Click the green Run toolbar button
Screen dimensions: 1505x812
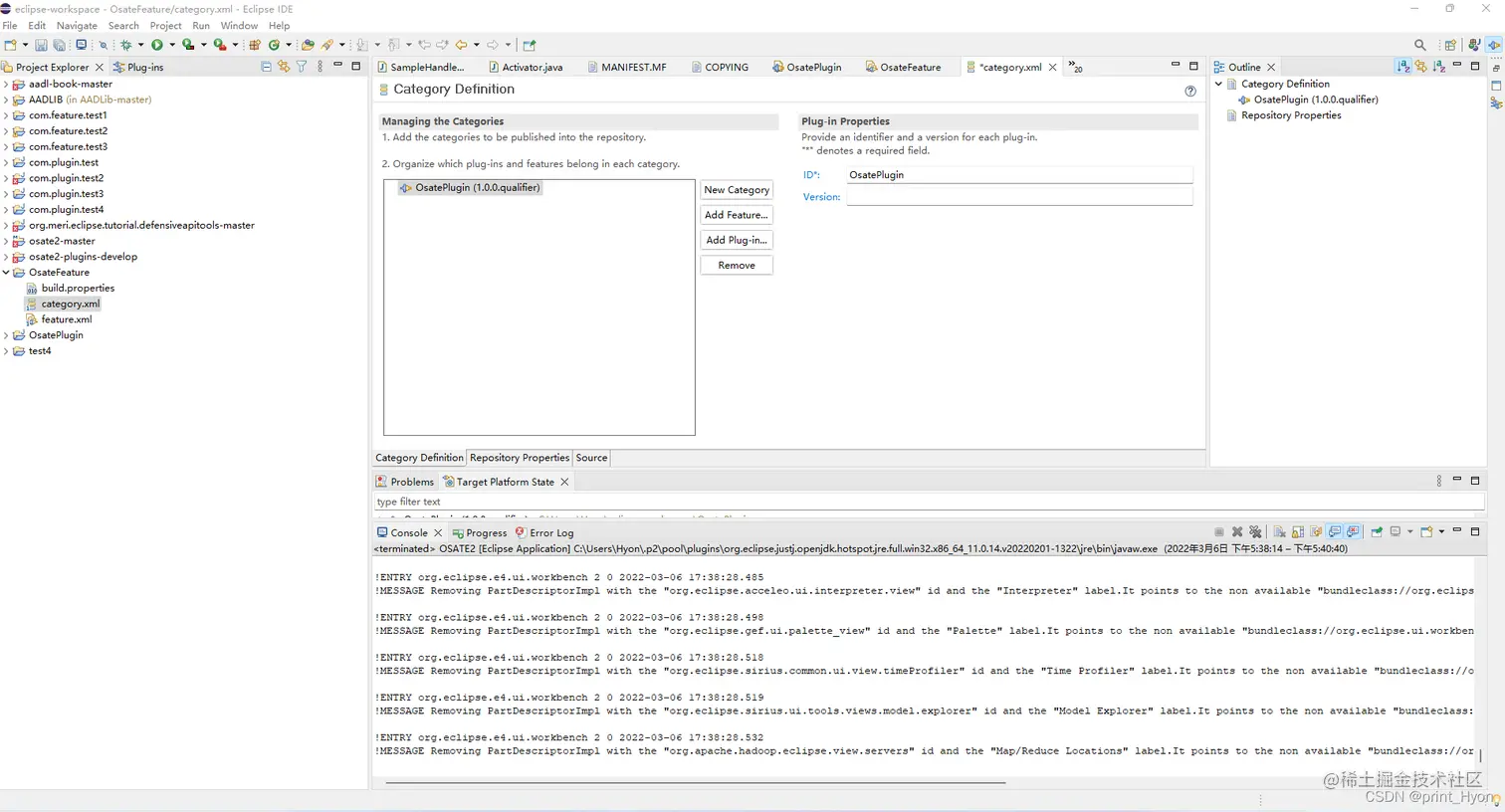(x=157, y=45)
